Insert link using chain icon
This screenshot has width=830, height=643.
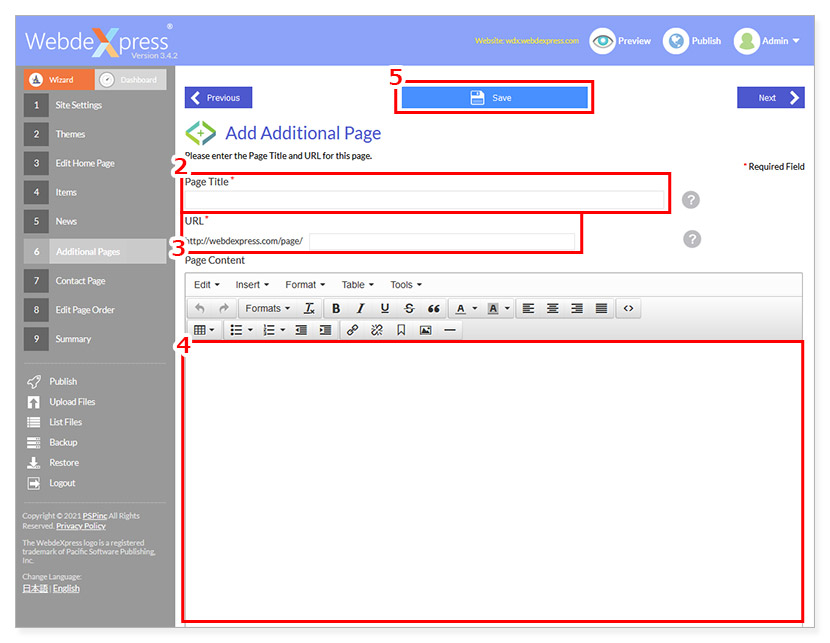353,330
